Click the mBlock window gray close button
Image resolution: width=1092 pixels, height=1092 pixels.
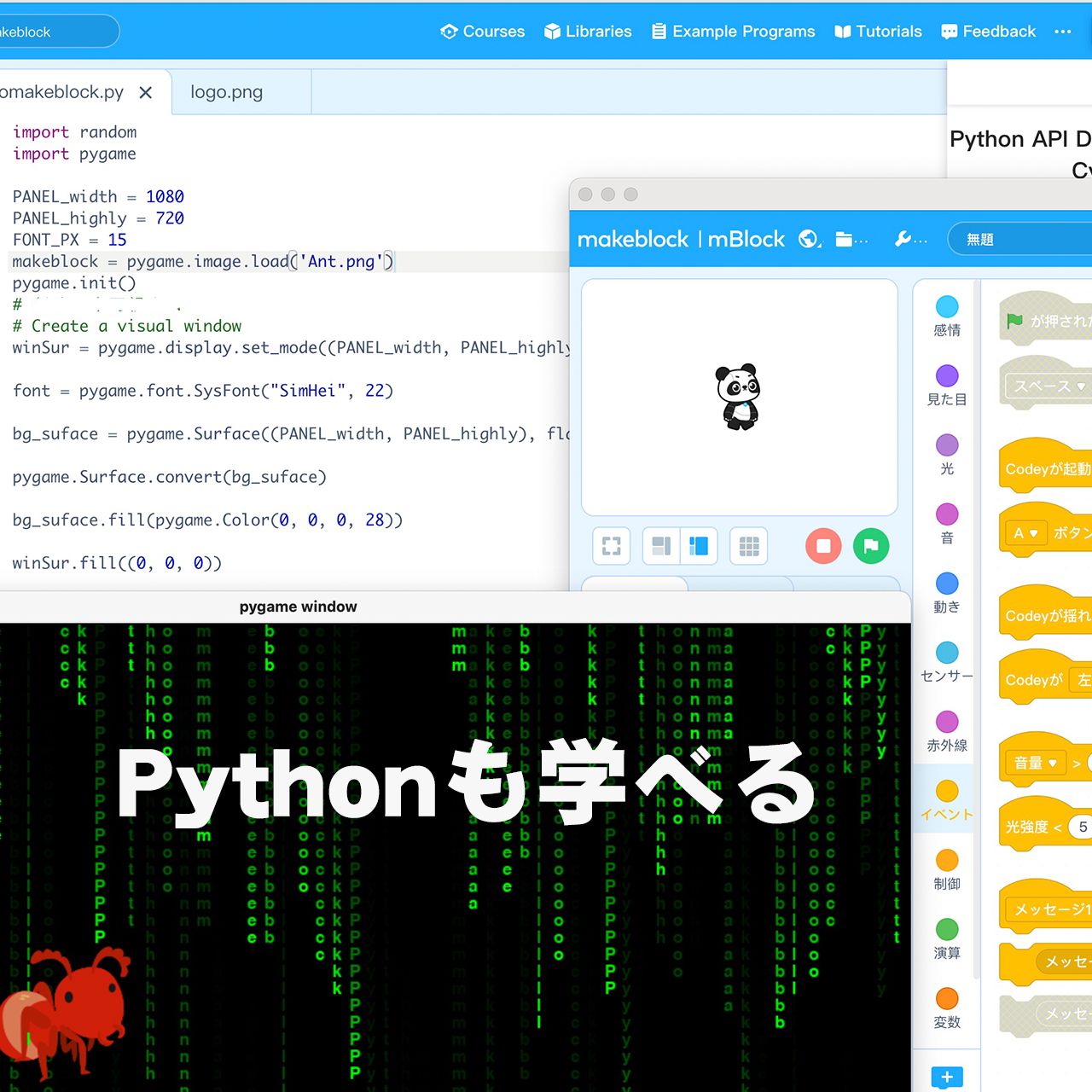coord(585,195)
